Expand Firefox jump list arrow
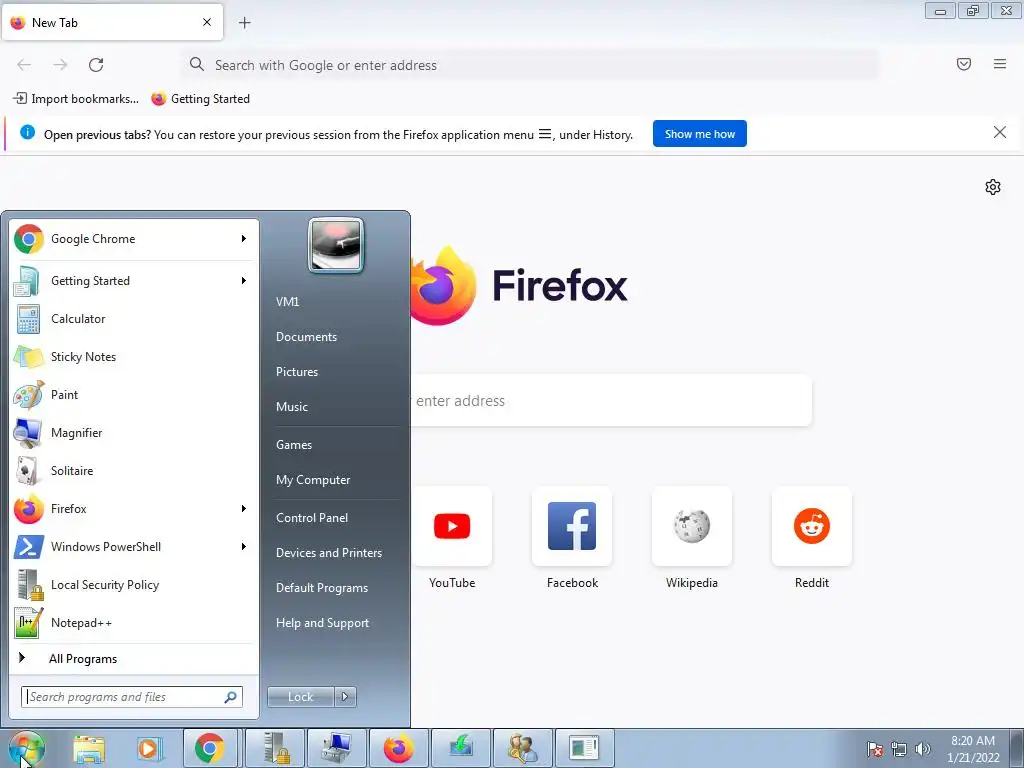Image resolution: width=1024 pixels, height=768 pixels. pos(244,509)
